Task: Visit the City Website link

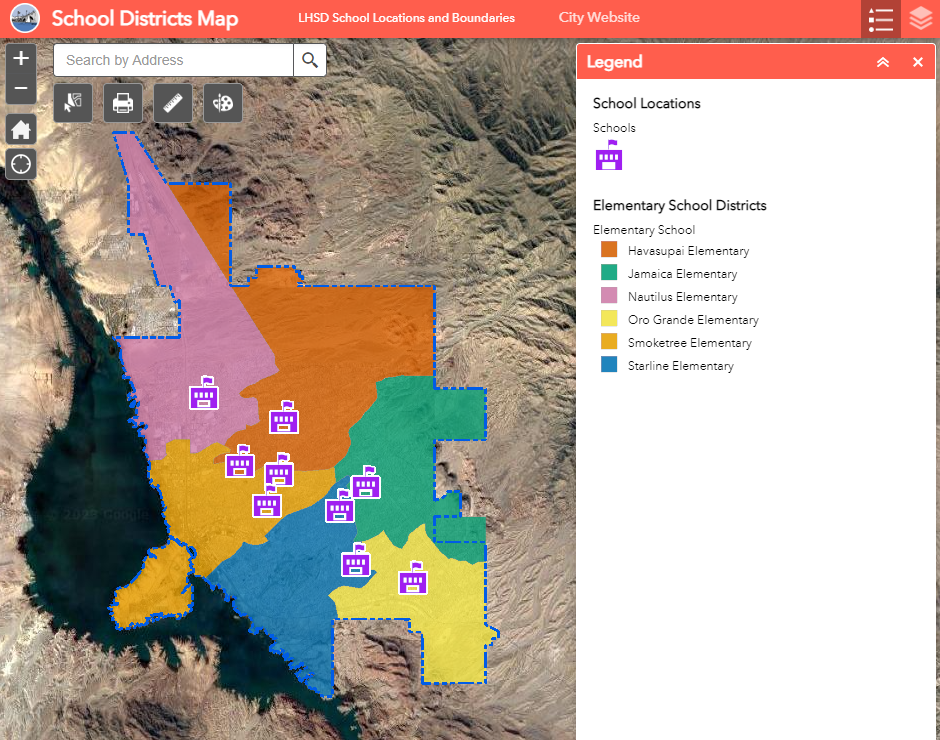Action: [x=598, y=17]
